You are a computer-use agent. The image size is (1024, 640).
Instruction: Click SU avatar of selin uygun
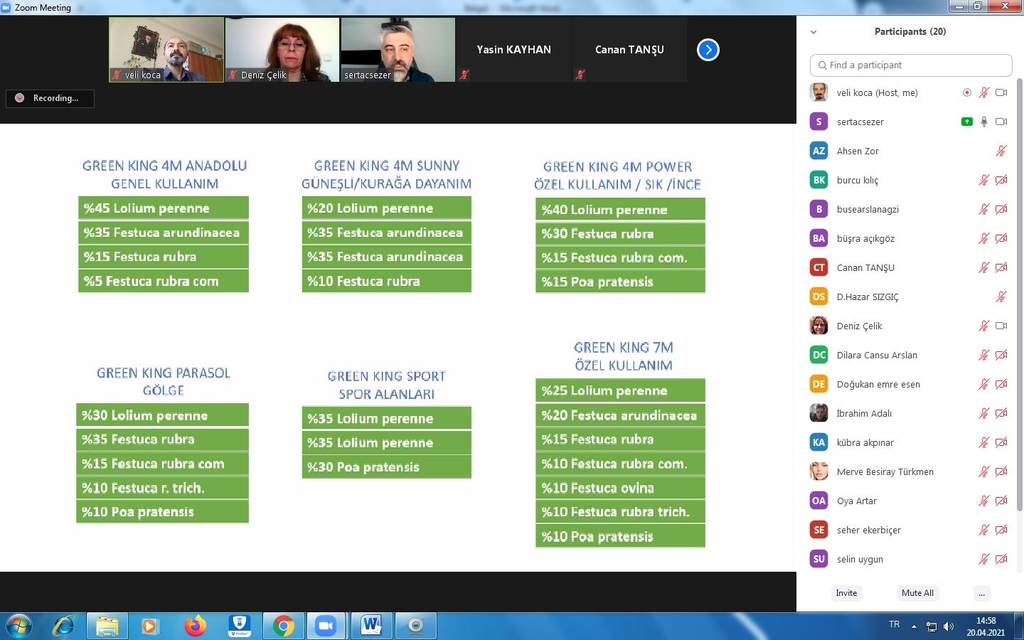click(819, 559)
